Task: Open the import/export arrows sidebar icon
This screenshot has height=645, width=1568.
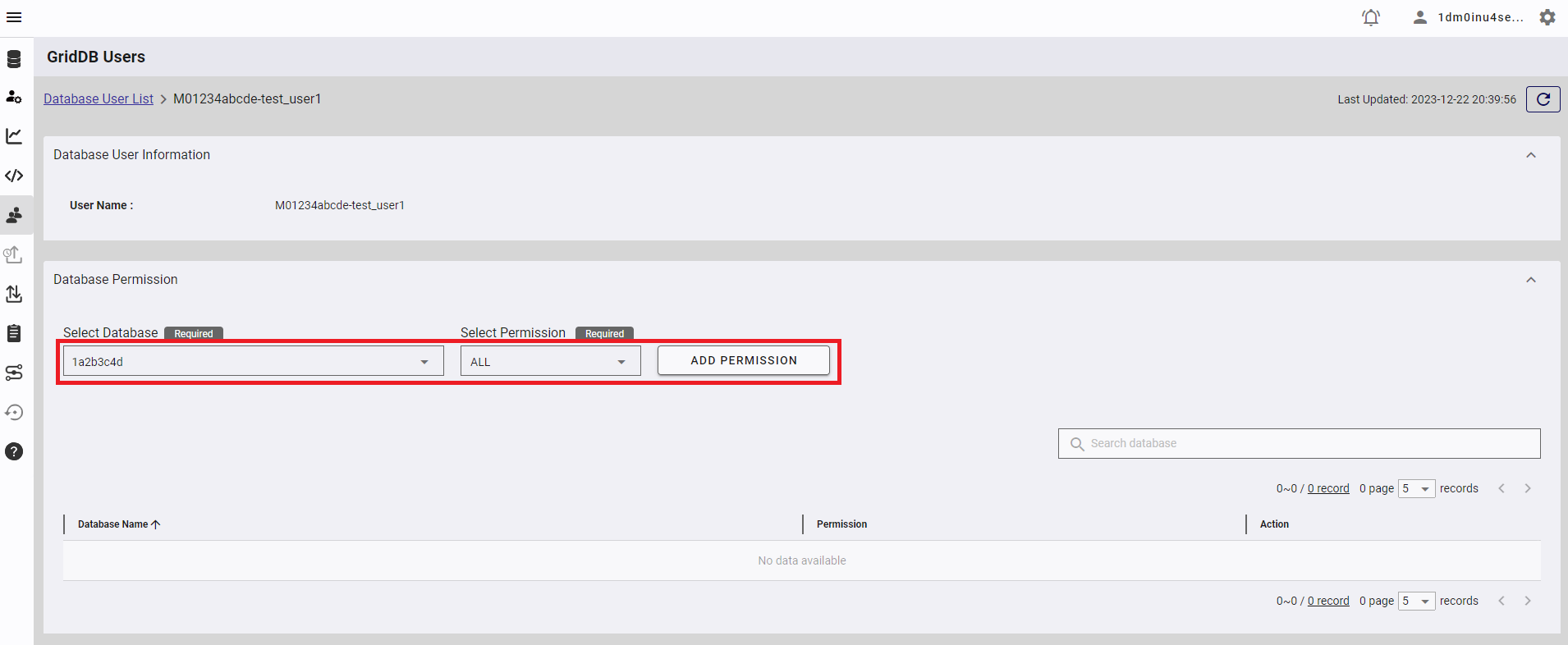Action: tap(14, 294)
